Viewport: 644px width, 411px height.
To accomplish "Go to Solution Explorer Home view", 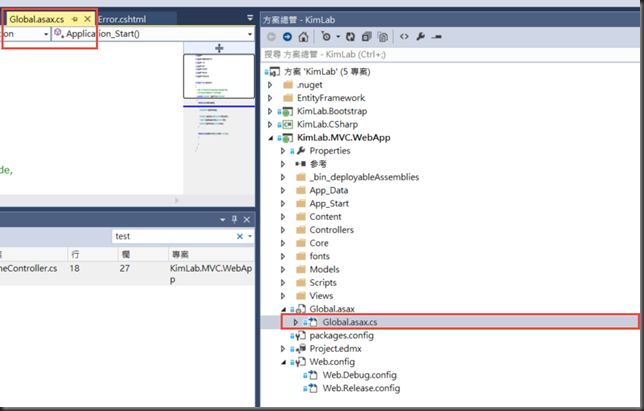I will (x=303, y=37).
